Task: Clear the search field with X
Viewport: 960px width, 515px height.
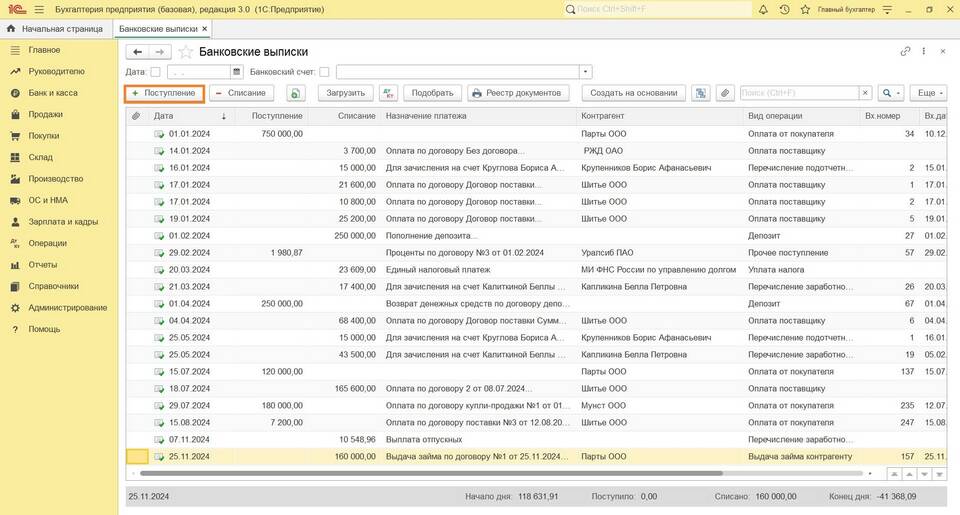Action: pyautogui.click(x=864, y=93)
